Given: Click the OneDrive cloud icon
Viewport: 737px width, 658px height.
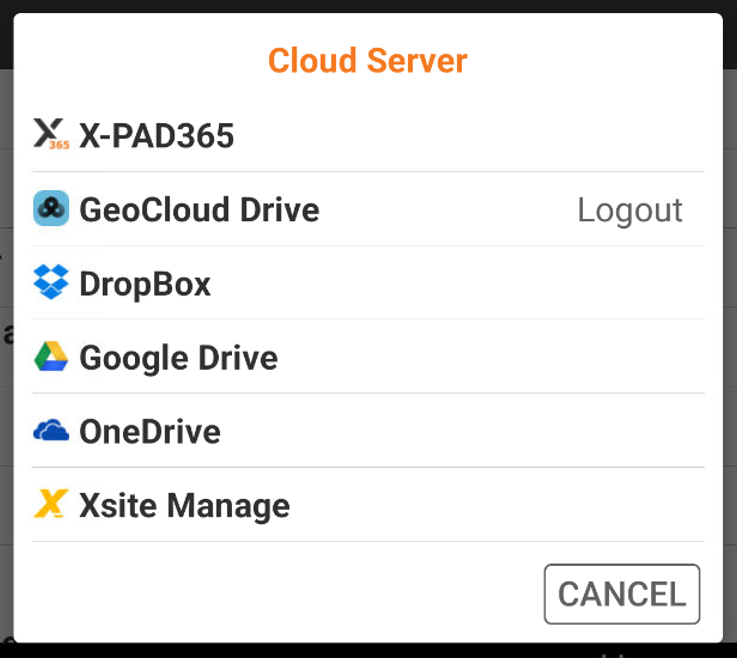Looking at the screenshot, I should point(51,431).
